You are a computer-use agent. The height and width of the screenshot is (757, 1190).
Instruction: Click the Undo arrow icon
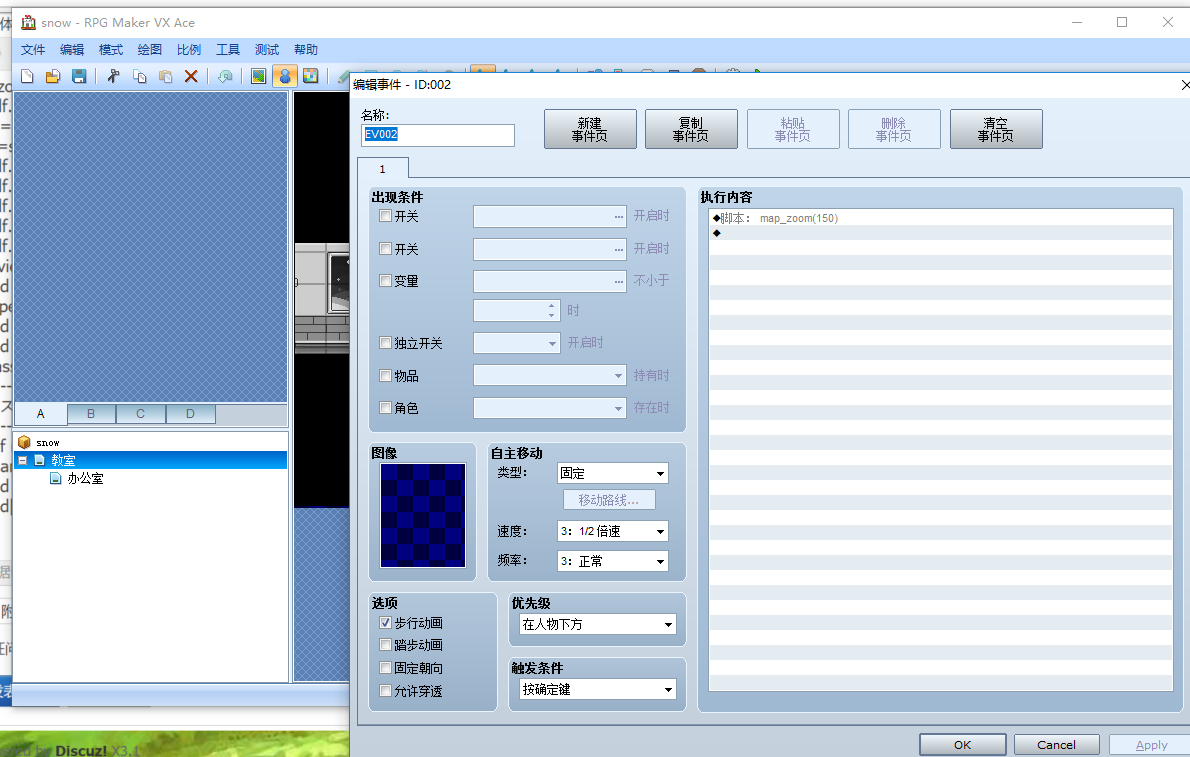225,76
